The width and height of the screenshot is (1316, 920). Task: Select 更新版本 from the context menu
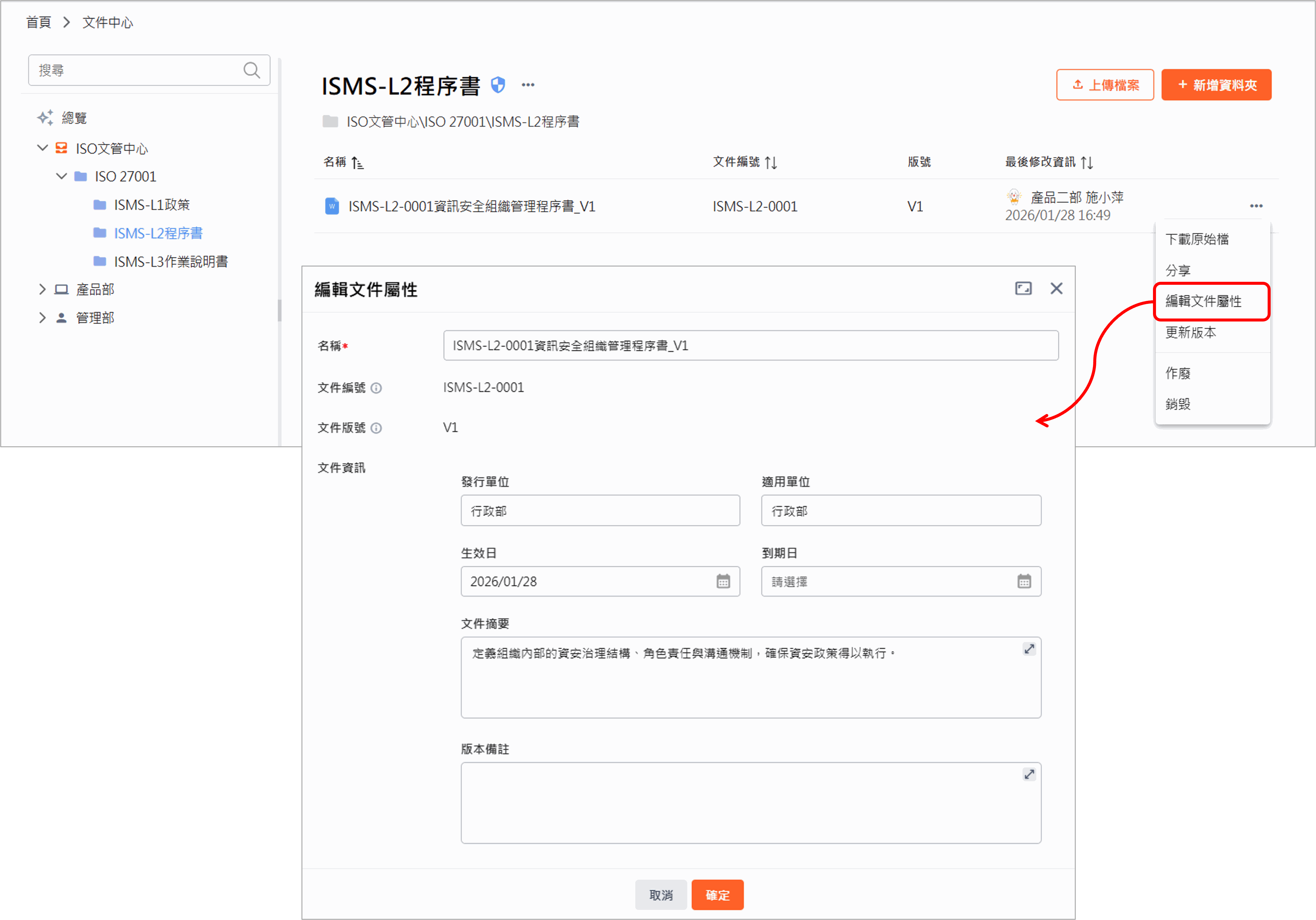(x=1191, y=333)
